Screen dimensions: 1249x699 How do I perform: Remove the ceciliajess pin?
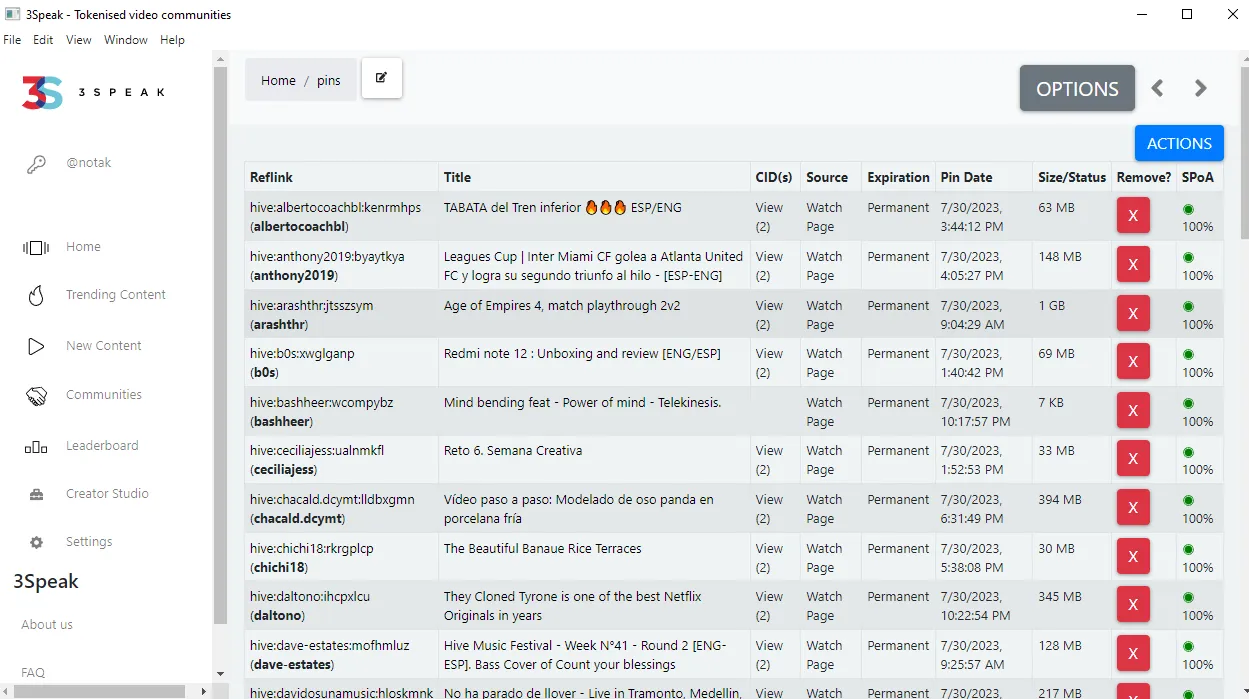coord(1133,459)
